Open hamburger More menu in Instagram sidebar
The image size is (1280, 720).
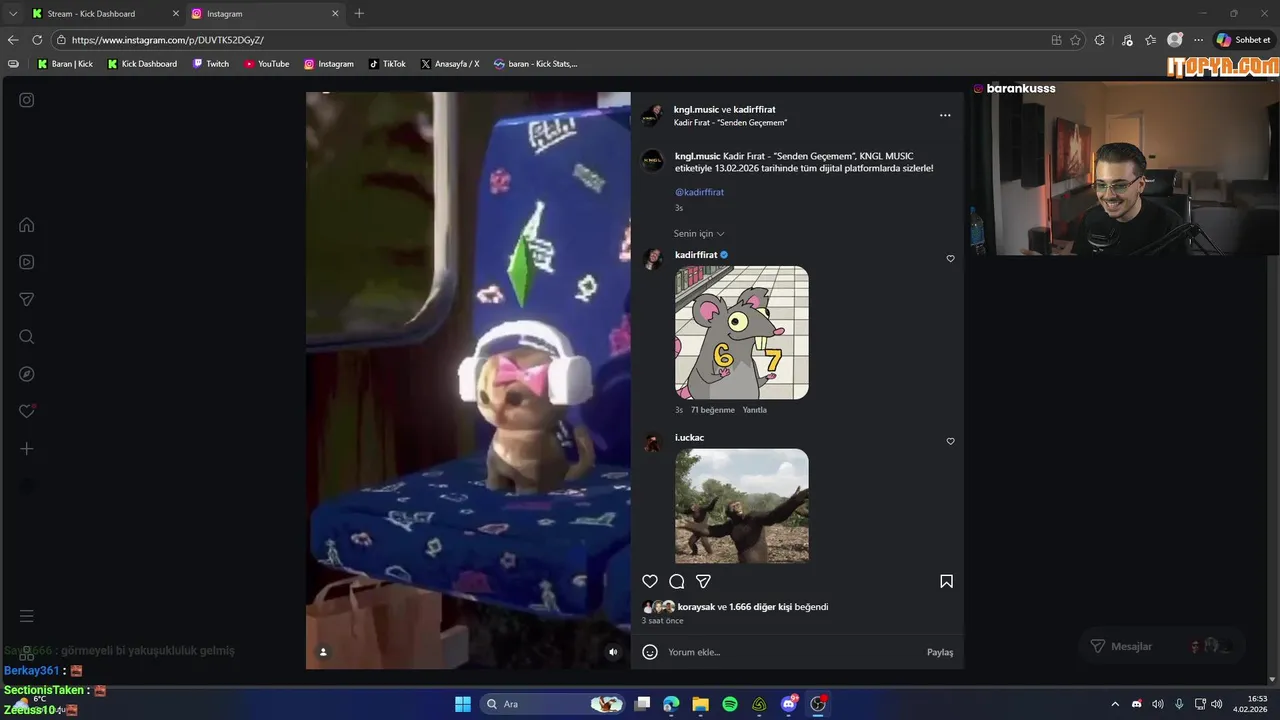(27, 616)
